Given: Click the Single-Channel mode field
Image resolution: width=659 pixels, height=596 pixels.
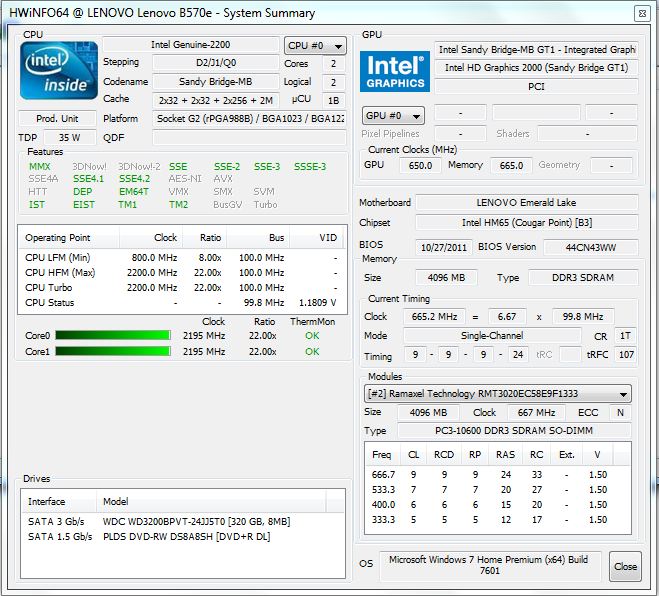Looking at the screenshot, I should (492, 335).
